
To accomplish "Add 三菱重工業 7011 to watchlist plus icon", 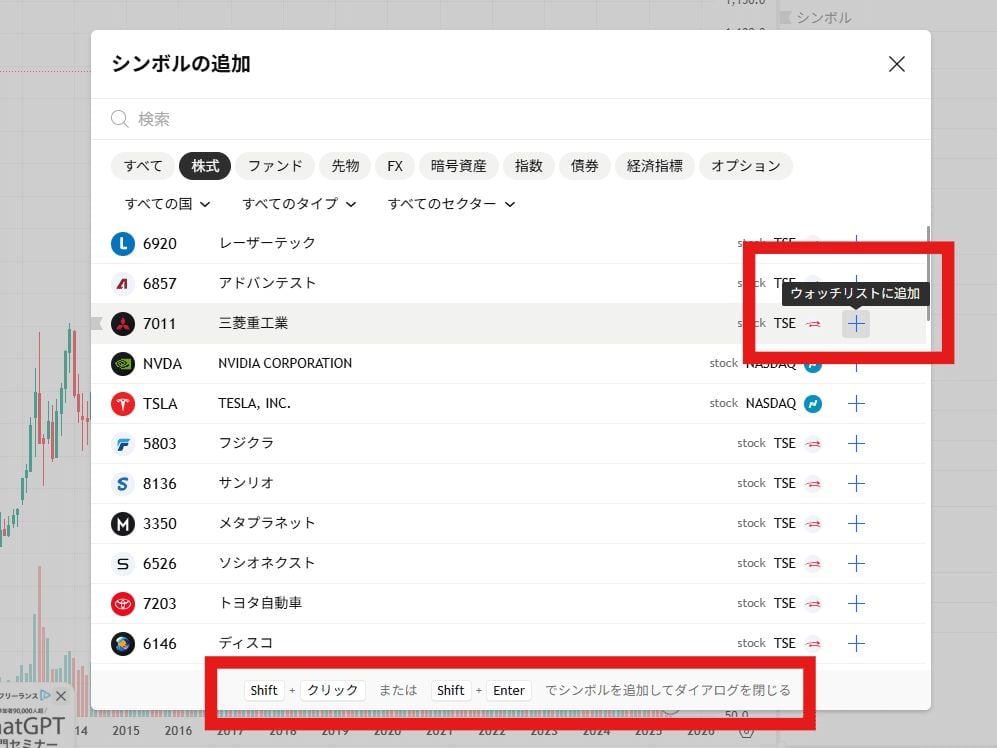I will coord(856,324).
